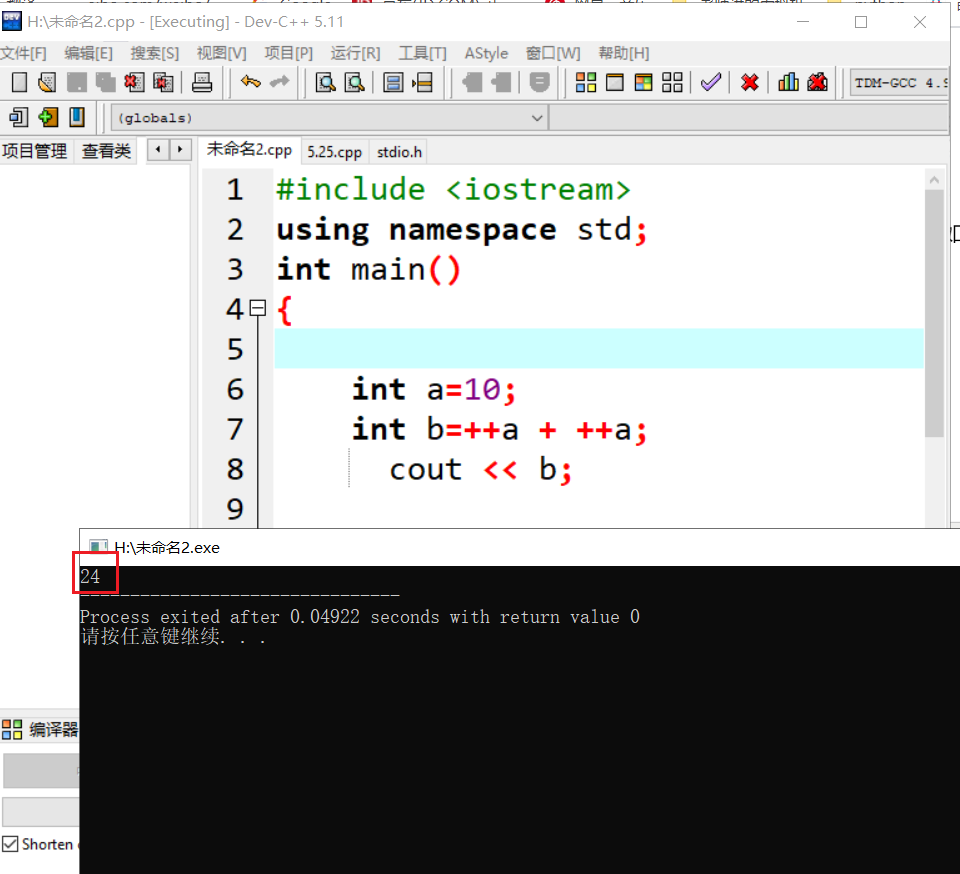Screen dimensions: 960x874
Task: Undo the last edit
Action: [250, 81]
